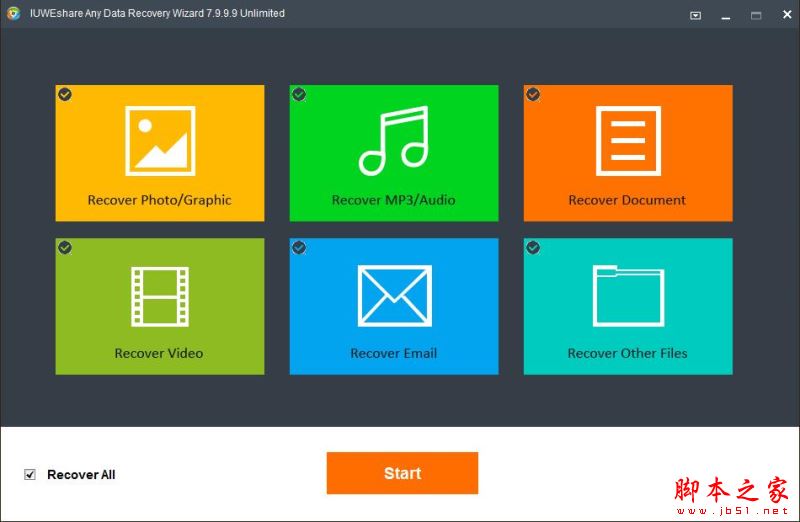Uncheck the Recover Photo/Graphic checkmark

coord(65,94)
